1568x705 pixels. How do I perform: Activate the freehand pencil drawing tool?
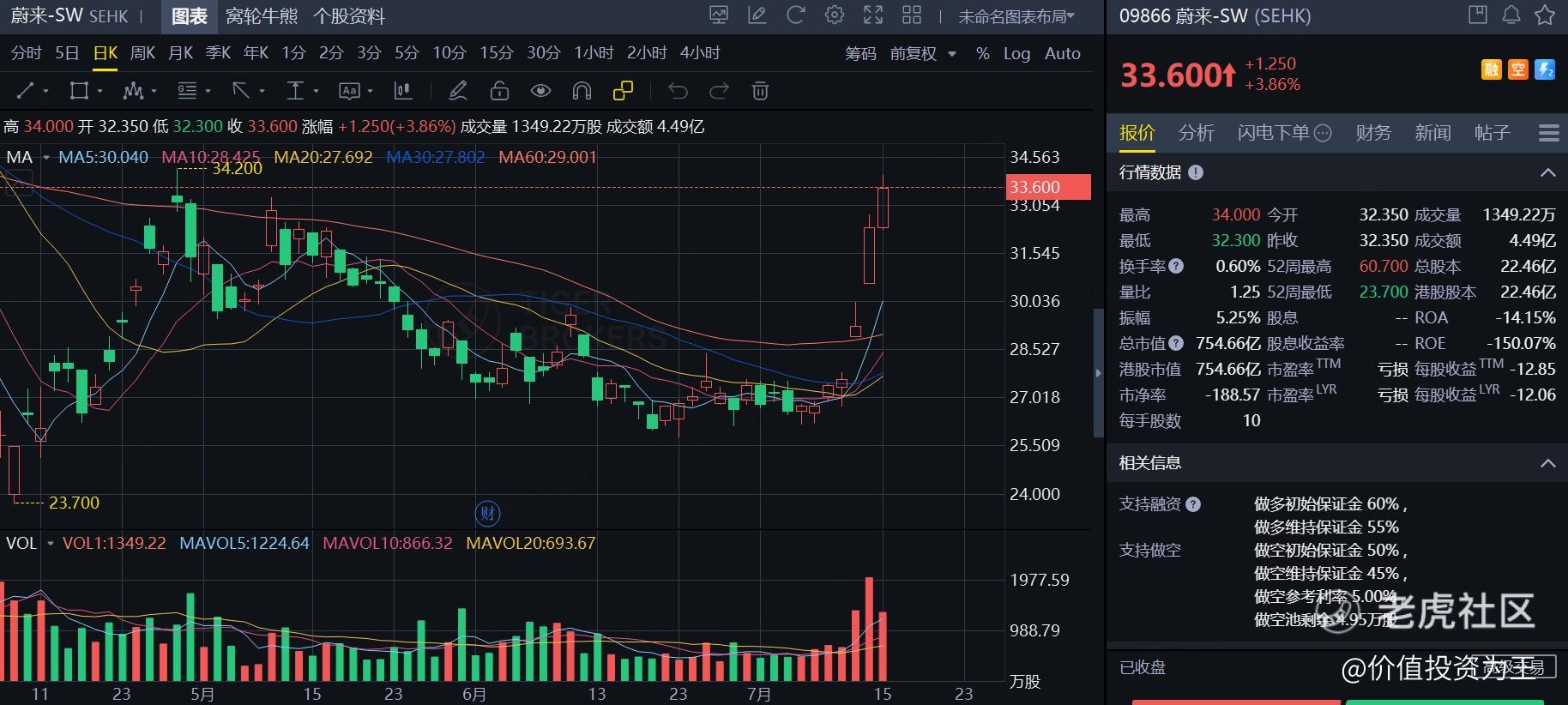(x=458, y=91)
